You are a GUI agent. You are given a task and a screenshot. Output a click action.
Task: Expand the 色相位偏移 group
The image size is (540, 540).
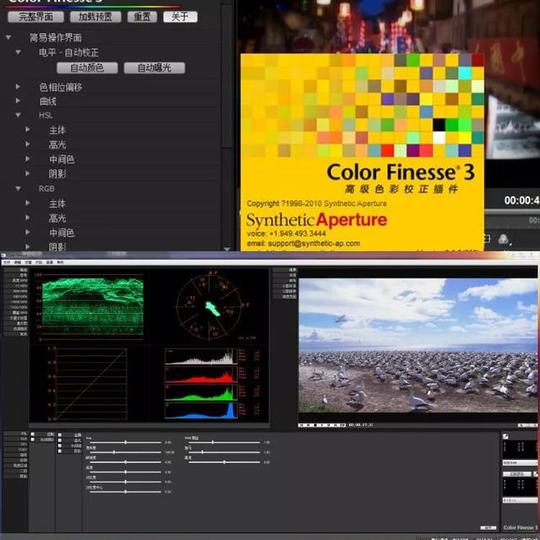[x=18, y=87]
